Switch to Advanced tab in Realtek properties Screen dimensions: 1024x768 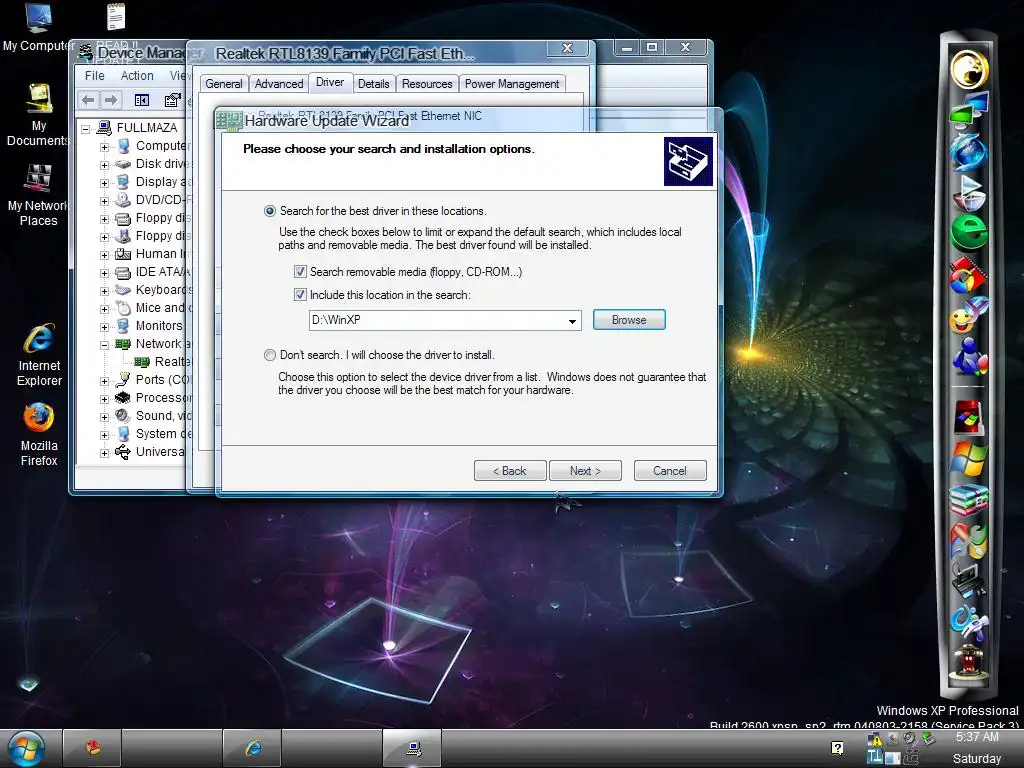[x=279, y=84]
